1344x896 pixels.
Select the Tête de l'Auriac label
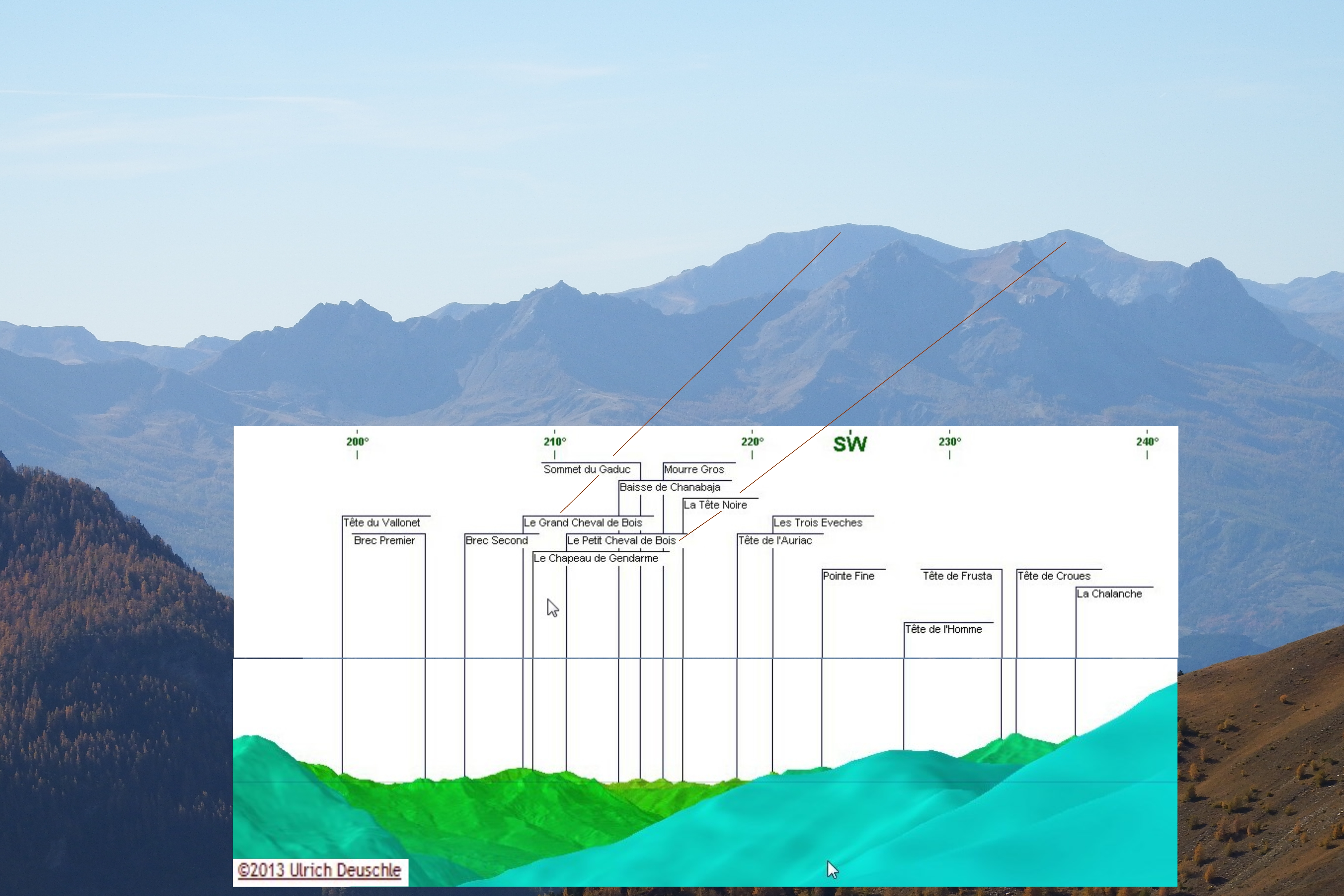tap(775, 540)
